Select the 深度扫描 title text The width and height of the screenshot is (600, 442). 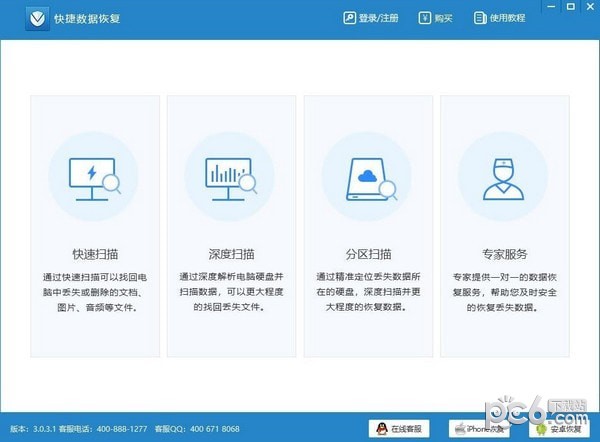[x=230, y=254]
